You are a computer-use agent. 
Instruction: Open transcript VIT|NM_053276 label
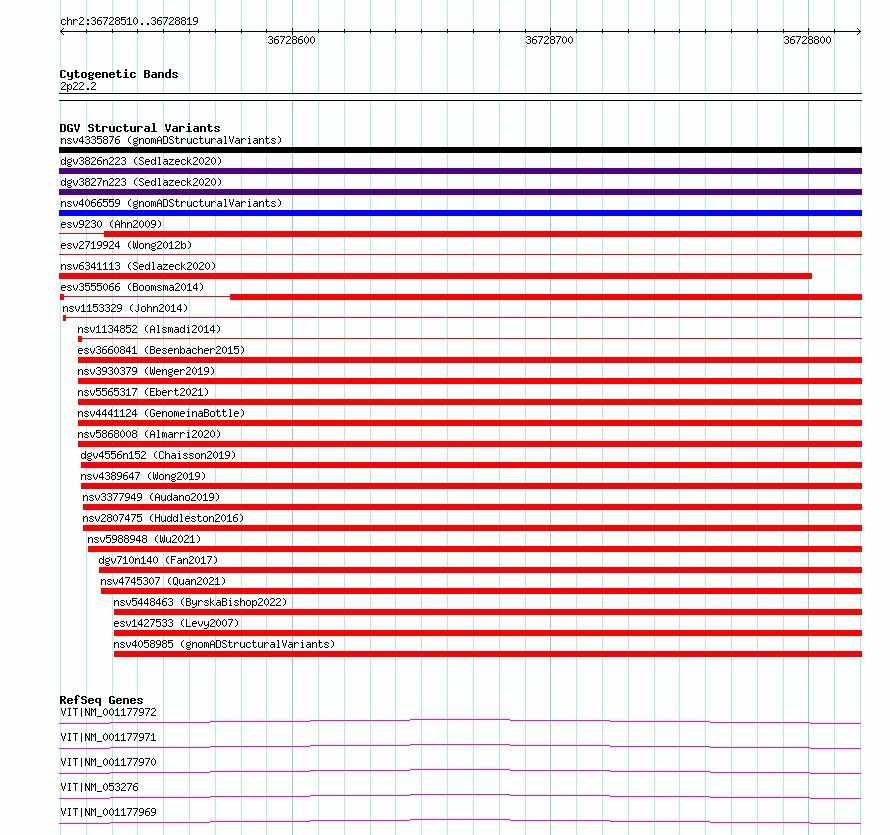coord(99,787)
